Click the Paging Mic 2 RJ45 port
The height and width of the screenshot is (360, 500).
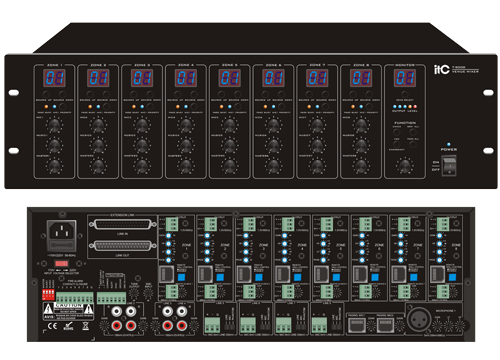pos(386,325)
